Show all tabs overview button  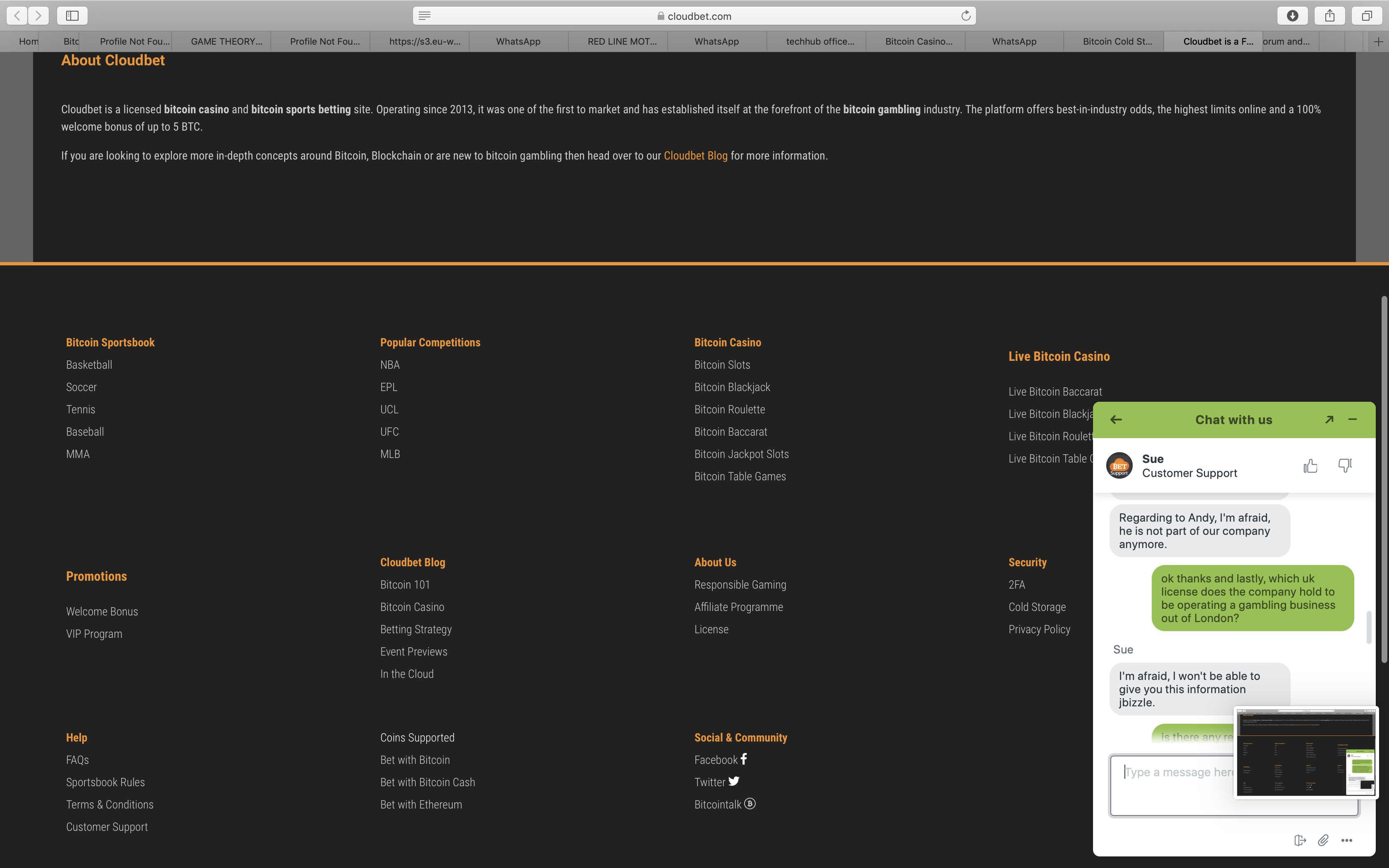(1367, 16)
